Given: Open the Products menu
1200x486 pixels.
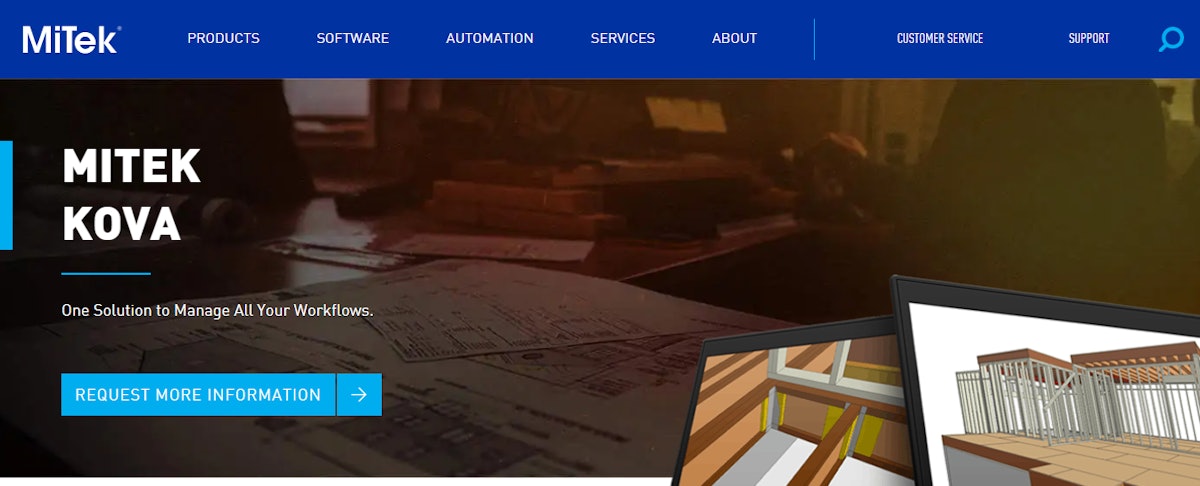Looking at the screenshot, I should click(x=223, y=39).
